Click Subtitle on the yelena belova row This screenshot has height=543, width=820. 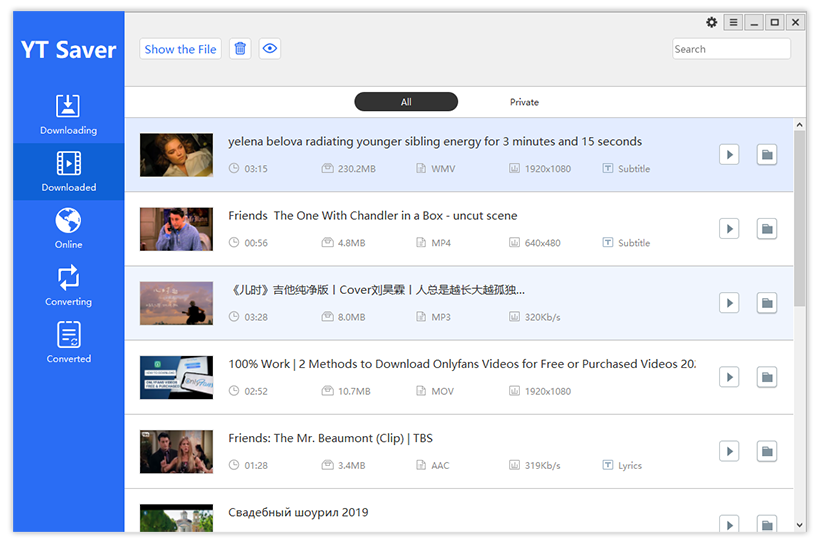click(627, 168)
